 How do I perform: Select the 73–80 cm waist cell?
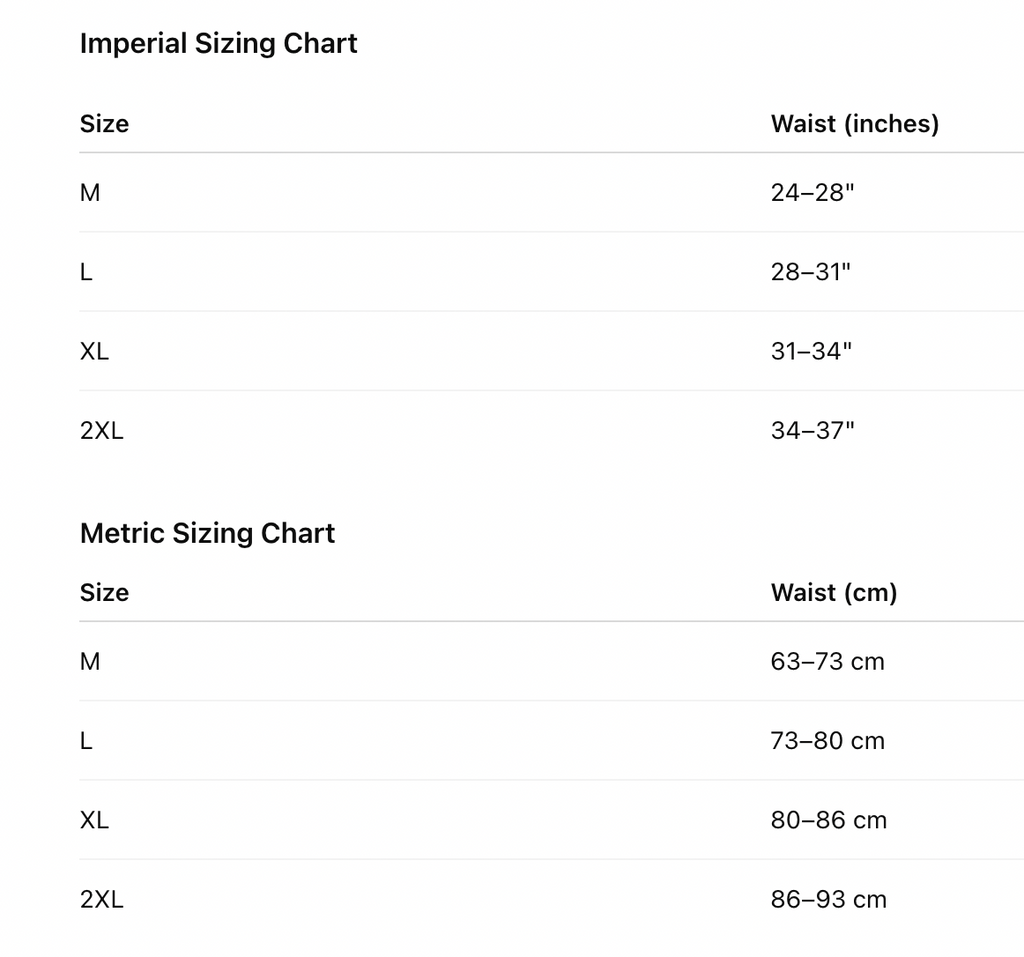pyautogui.click(x=827, y=741)
